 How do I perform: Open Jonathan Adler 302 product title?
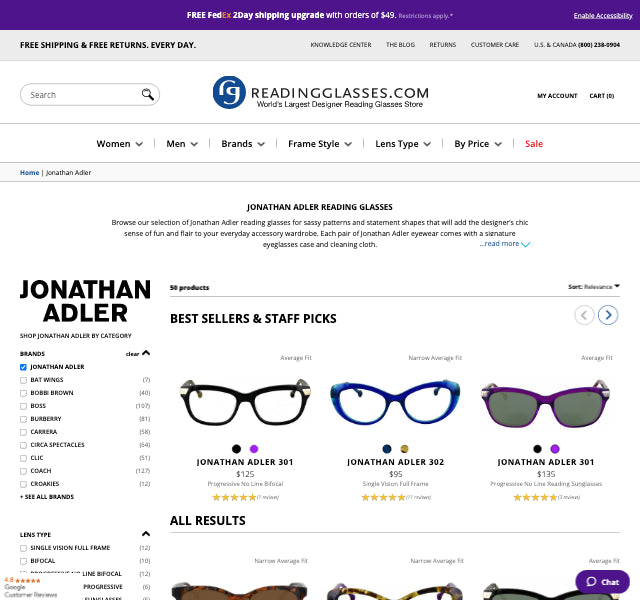point(396,462)
